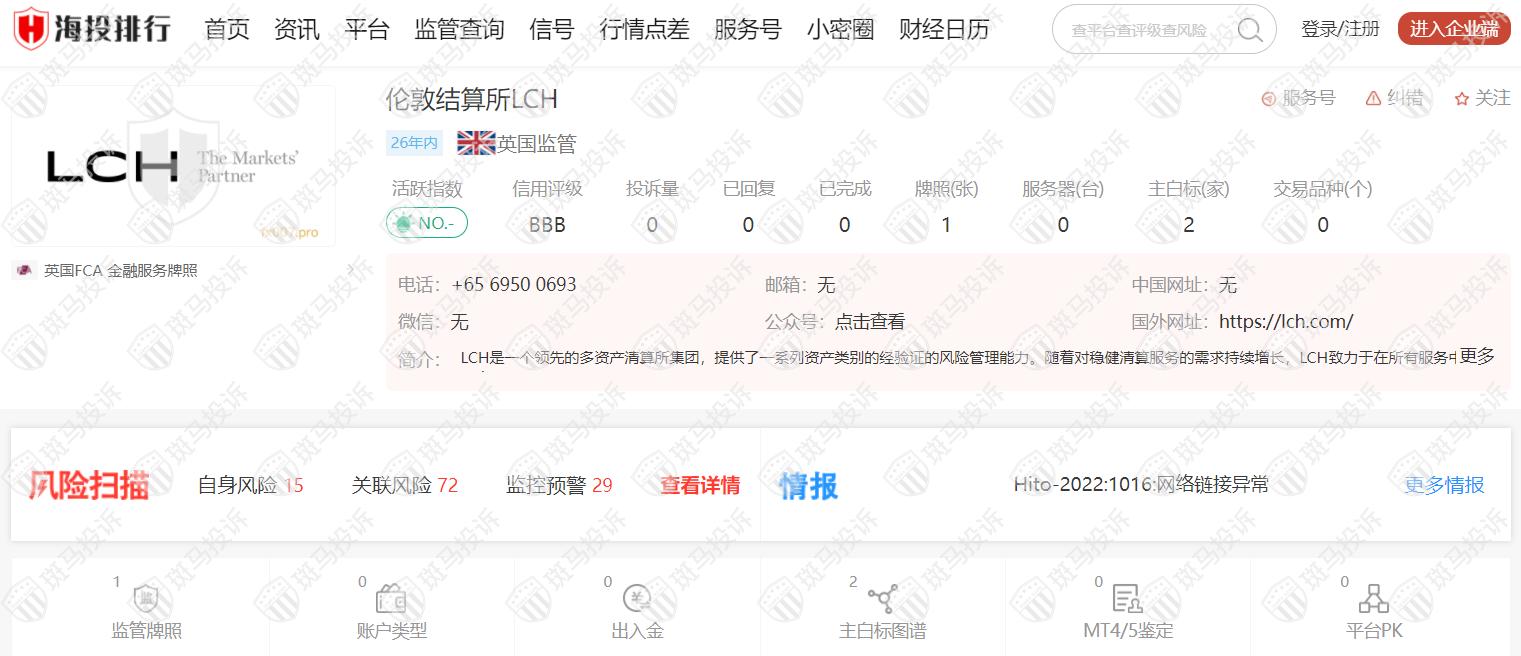The width and height of the screenshot is (1521, 656).
Task: Click 点击查看 for 公众号
Action: [870, 322]
